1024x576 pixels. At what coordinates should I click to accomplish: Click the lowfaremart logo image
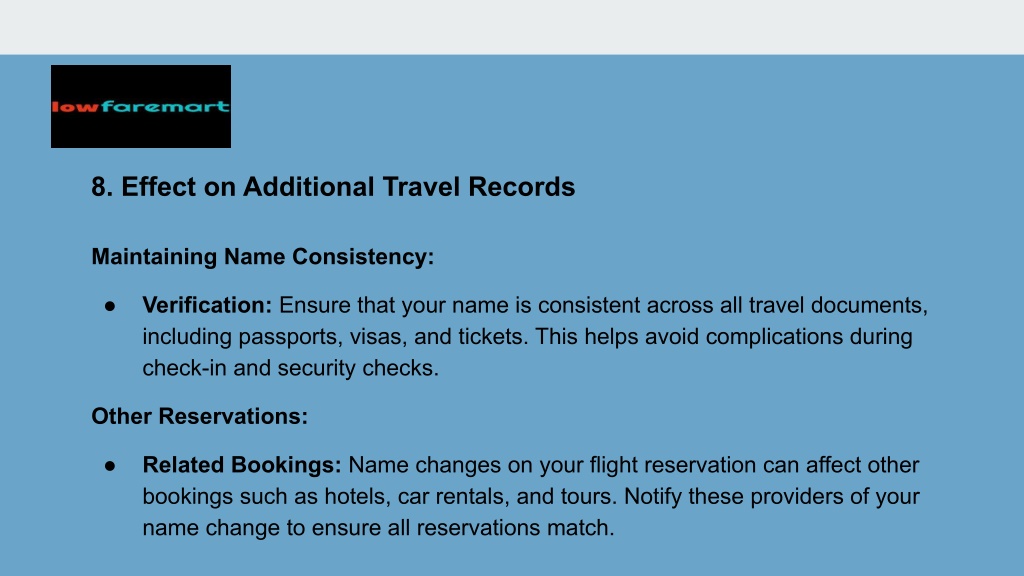point(141,106)
